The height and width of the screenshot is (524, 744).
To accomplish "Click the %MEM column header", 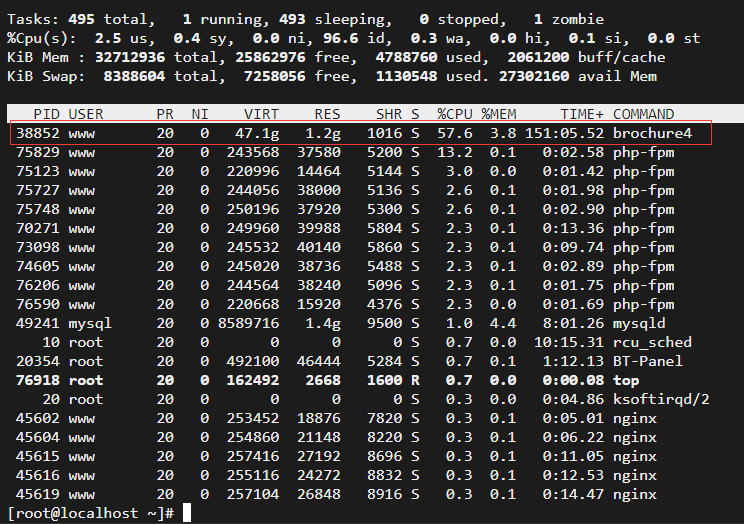I will 499,114.
